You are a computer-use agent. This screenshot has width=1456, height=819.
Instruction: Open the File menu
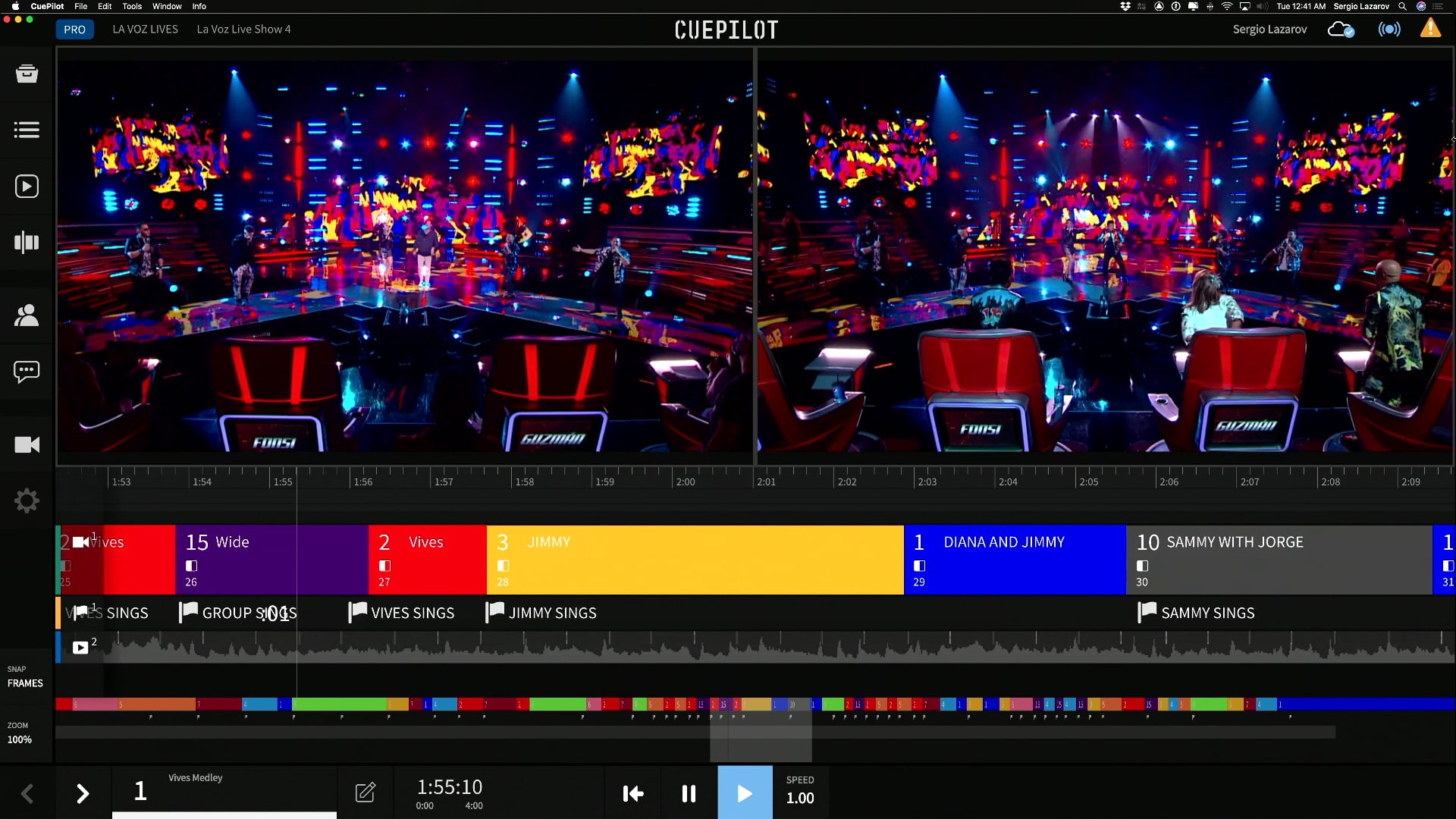(80, 6)
